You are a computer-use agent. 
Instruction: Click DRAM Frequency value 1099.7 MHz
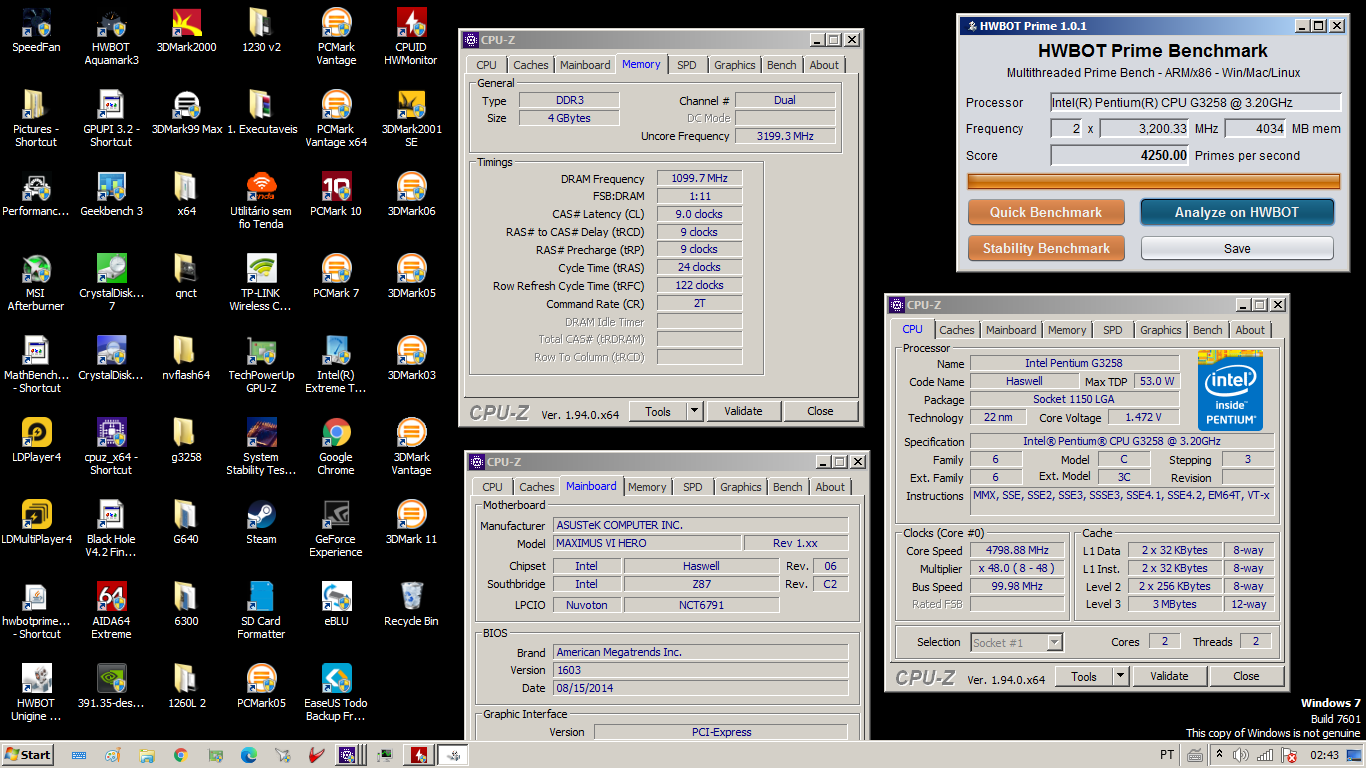pos(699,178)
